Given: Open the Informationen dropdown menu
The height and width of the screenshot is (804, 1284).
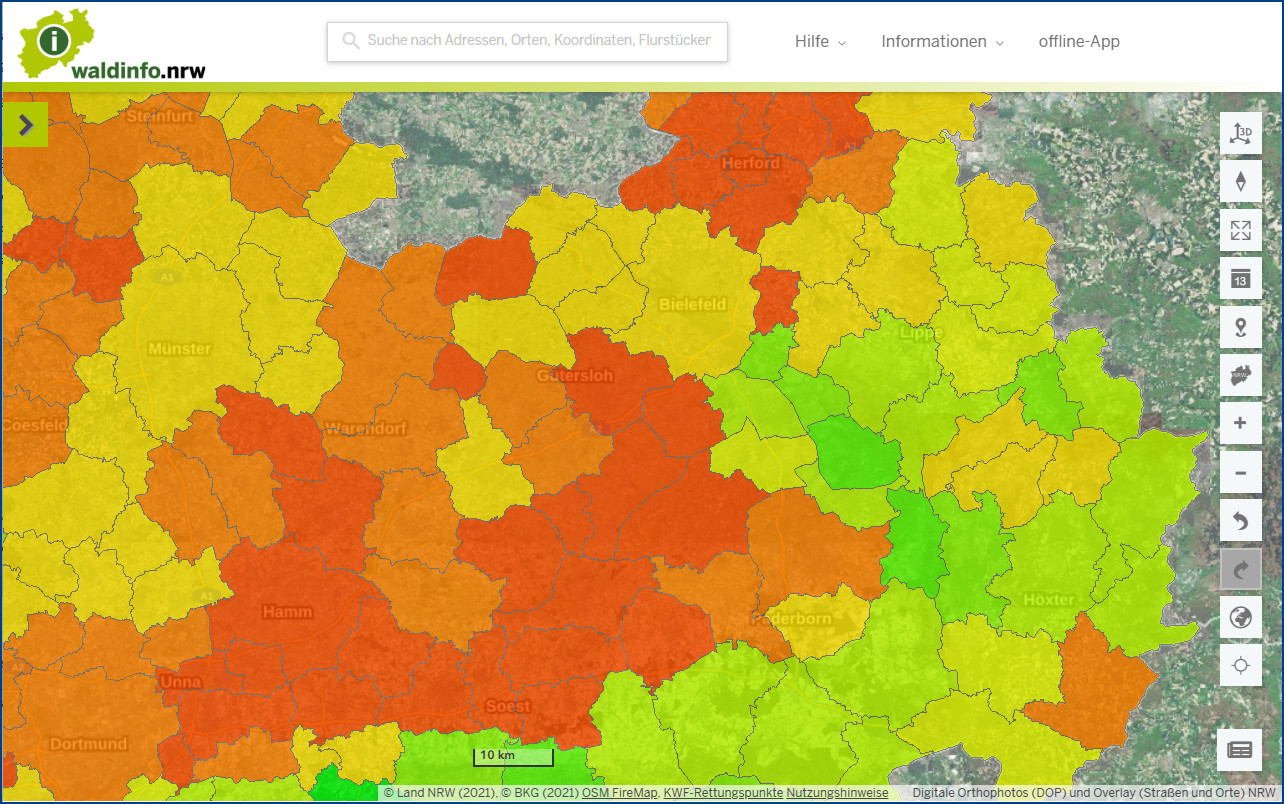Looking at the screenshot, I should pos(942,42).
